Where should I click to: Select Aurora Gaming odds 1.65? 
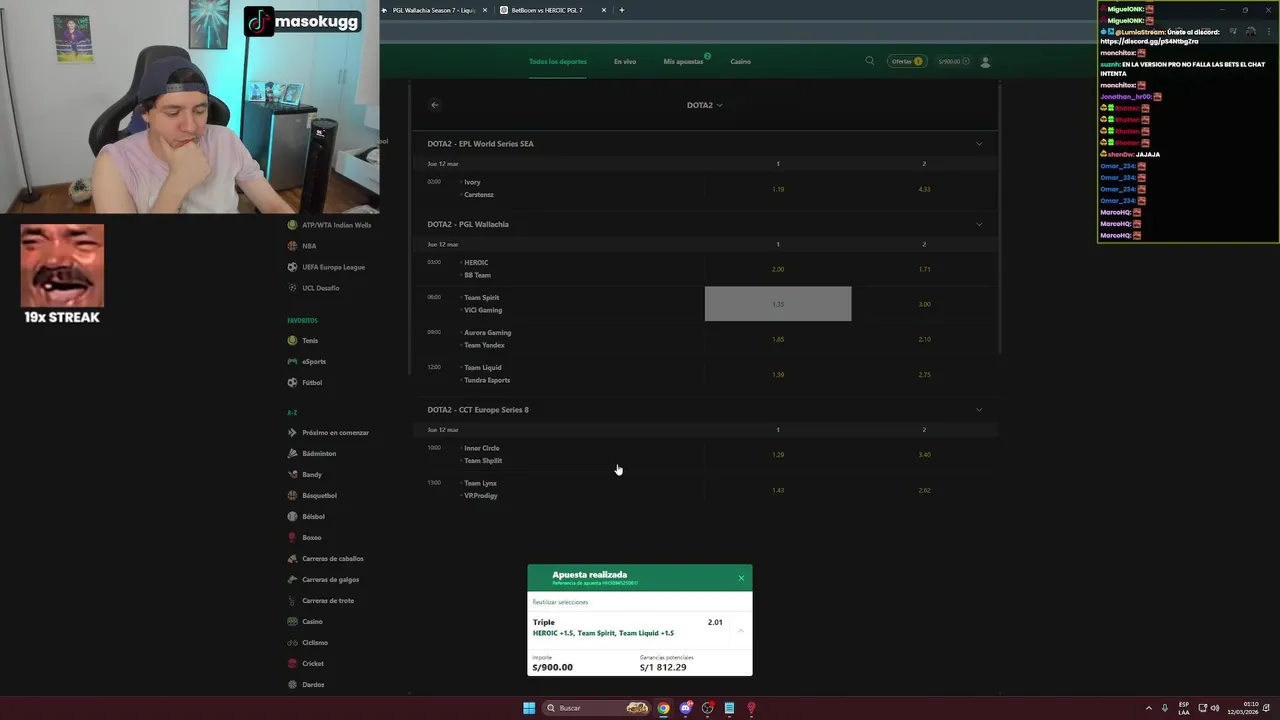[778, 339]
